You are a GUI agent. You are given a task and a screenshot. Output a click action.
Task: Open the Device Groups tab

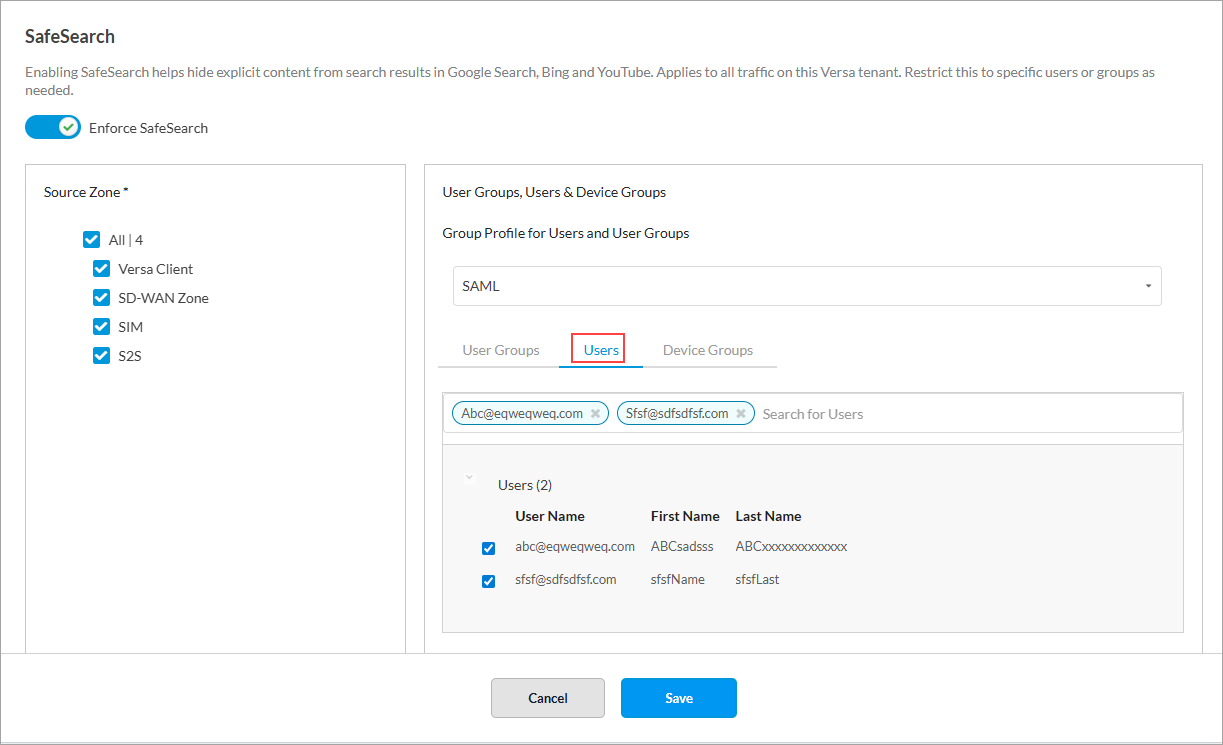point(707,350)
